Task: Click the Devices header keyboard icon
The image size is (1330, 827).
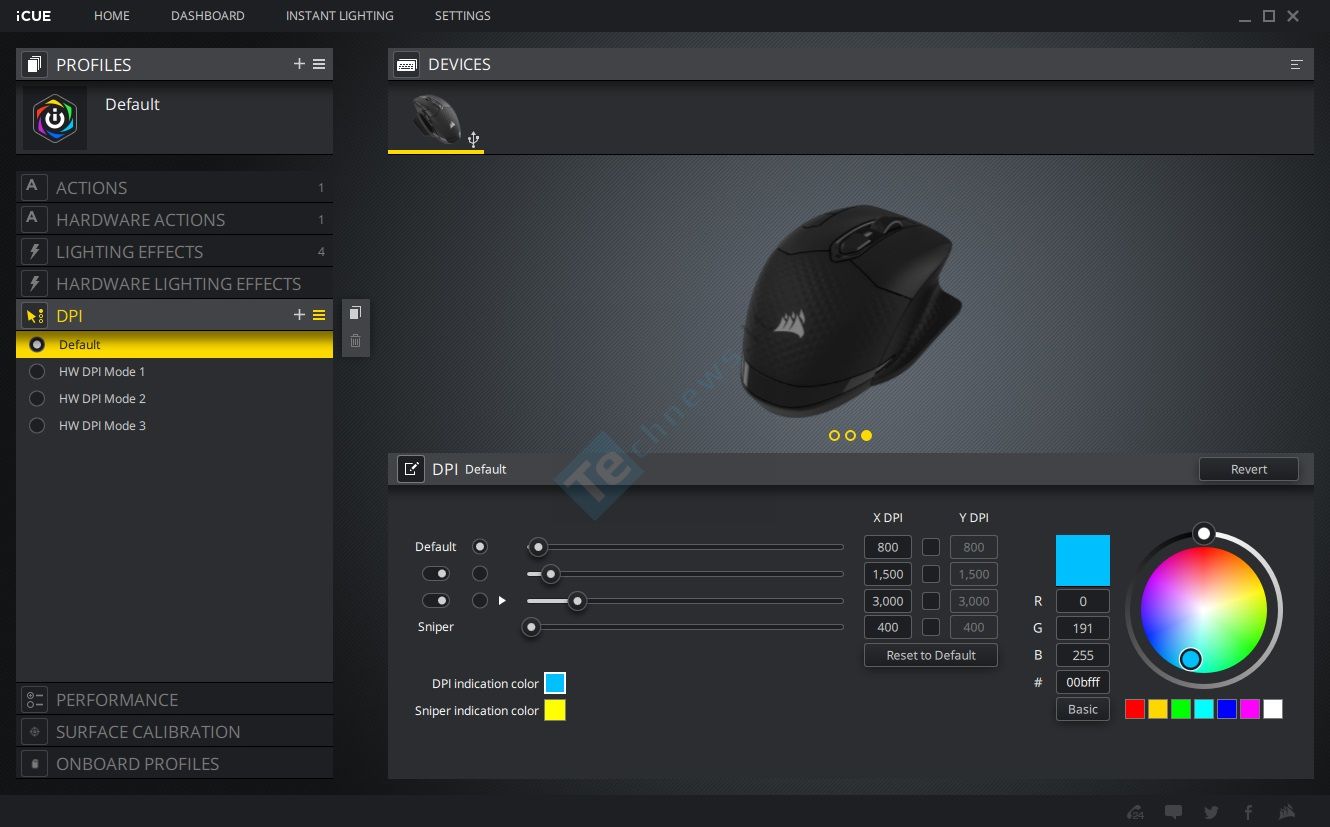Action: 407,64
